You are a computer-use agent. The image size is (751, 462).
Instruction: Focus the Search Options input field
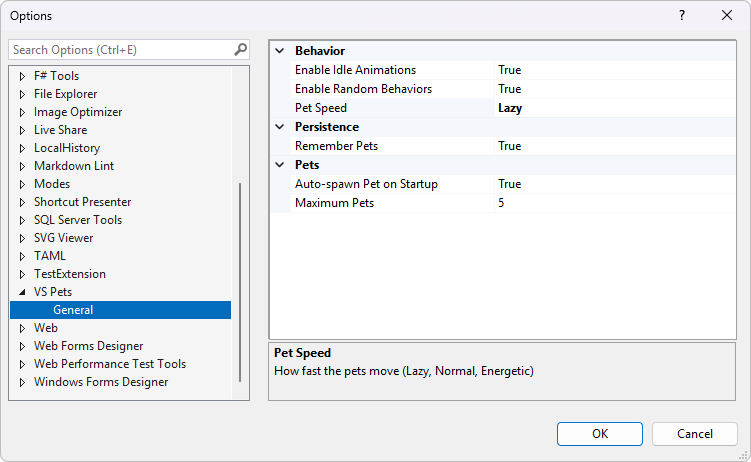(x=120, y=49)
